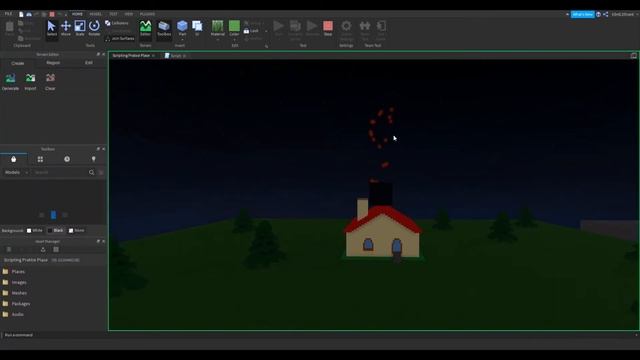Screen dimensions: 640x360
Task: Switch to the VIEW ribbon tab
Action: (x=129, y=14)
